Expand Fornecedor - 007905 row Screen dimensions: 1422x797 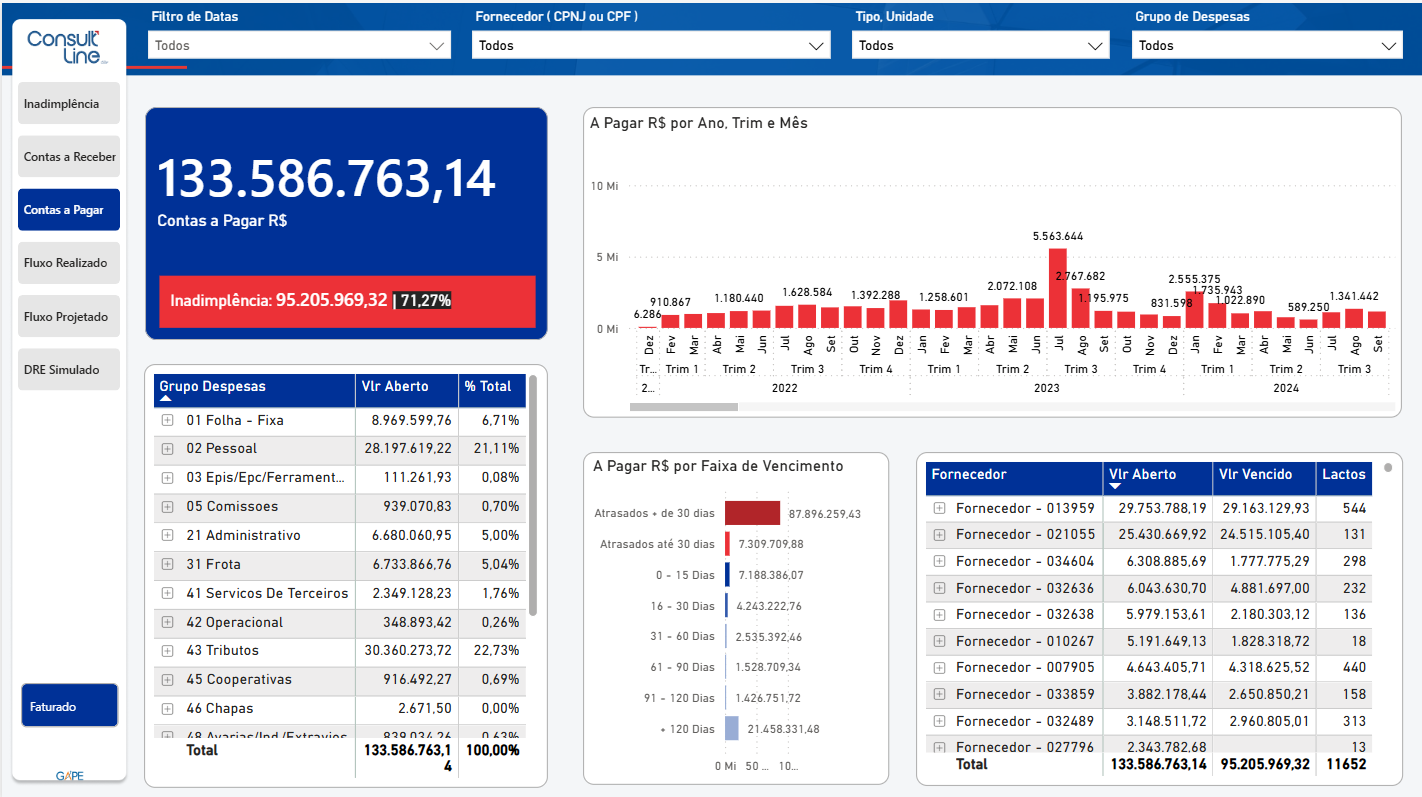(939, 668)
